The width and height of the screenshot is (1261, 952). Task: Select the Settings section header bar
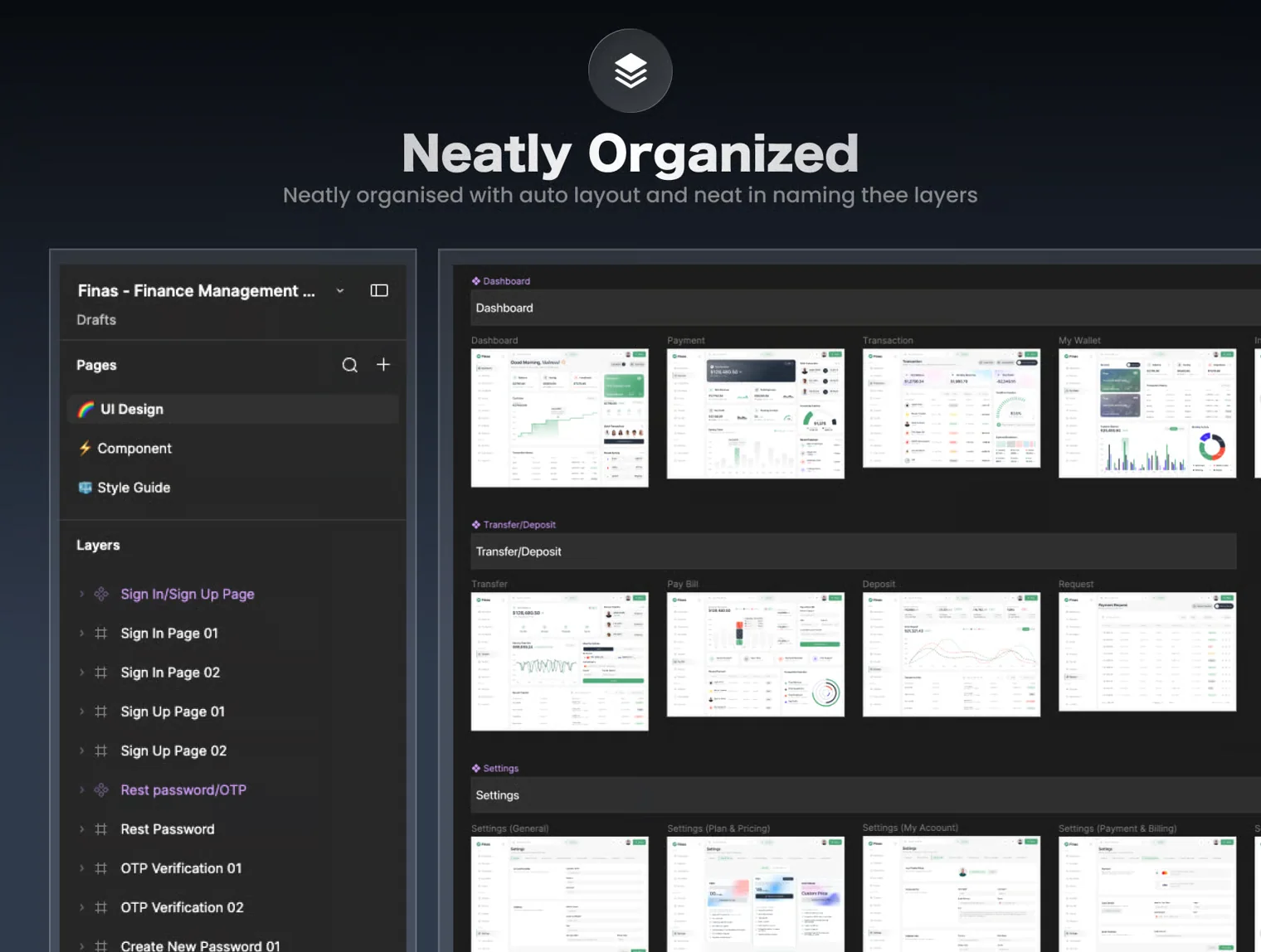(x=865, y=795)
